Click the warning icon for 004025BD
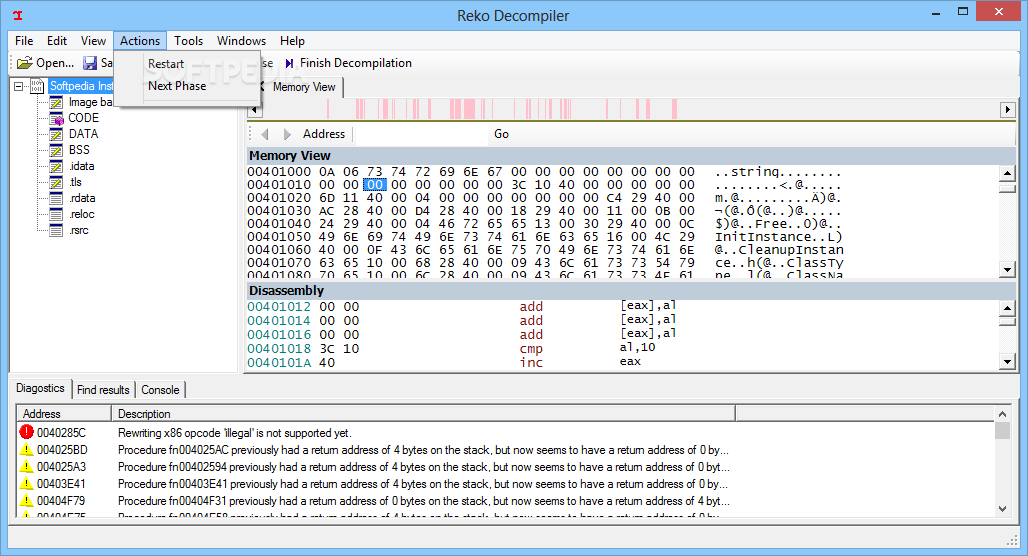The image size is (1028, 556). coord(26,449)
